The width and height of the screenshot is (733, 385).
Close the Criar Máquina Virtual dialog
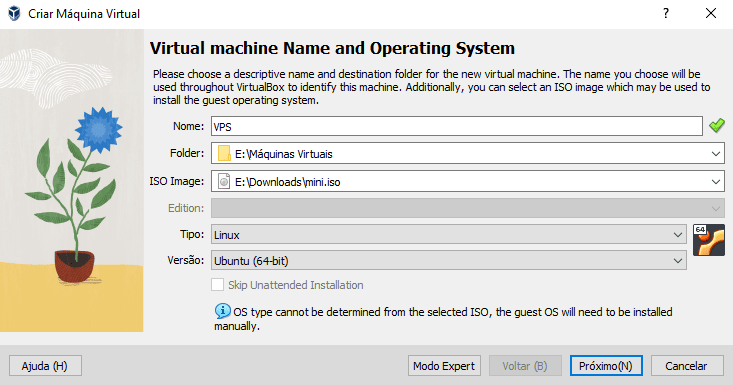711,13
